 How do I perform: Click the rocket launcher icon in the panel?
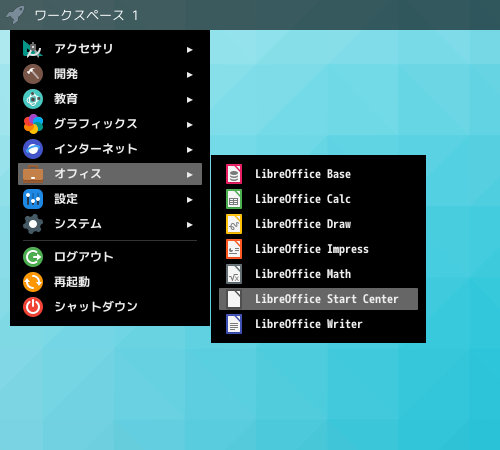15,15
